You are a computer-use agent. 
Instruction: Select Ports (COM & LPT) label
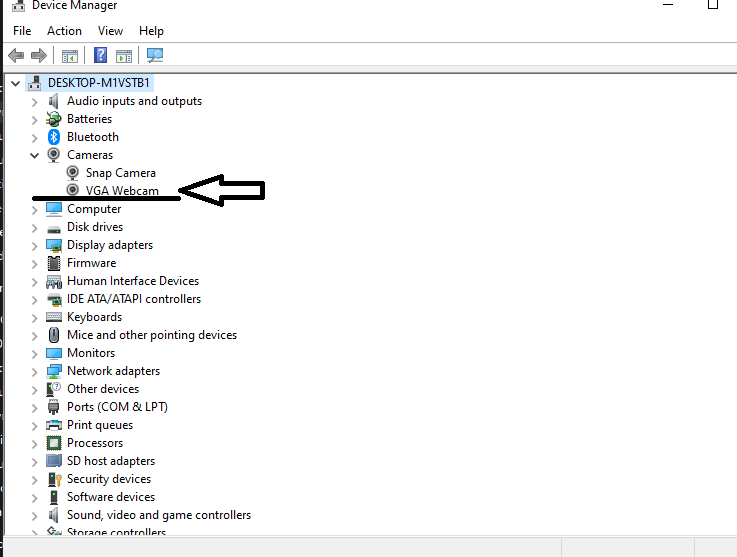point(118,407)
